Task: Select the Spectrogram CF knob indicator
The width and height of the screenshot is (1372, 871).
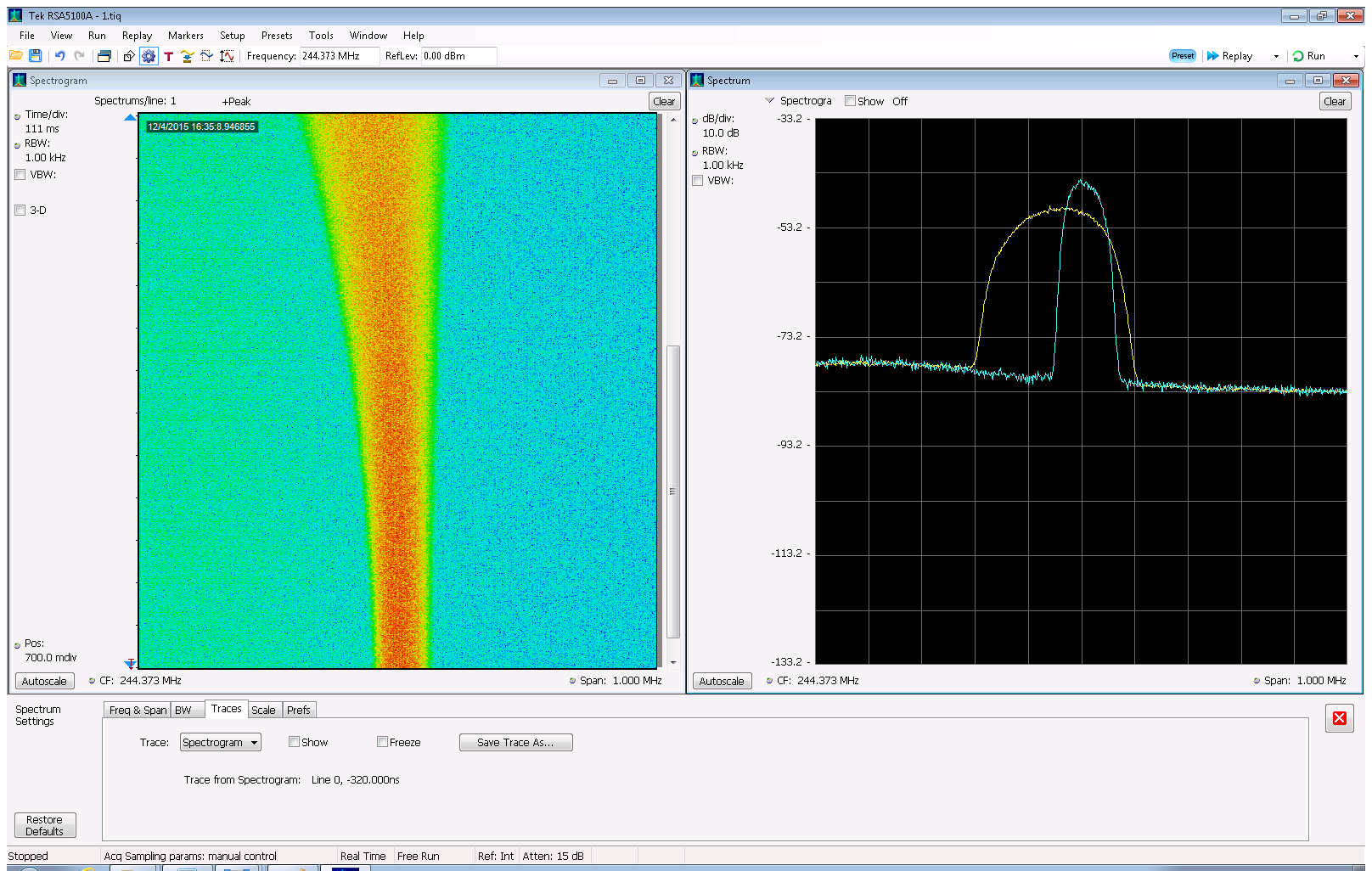Action: pyautogui.click(x=92, y=681)
